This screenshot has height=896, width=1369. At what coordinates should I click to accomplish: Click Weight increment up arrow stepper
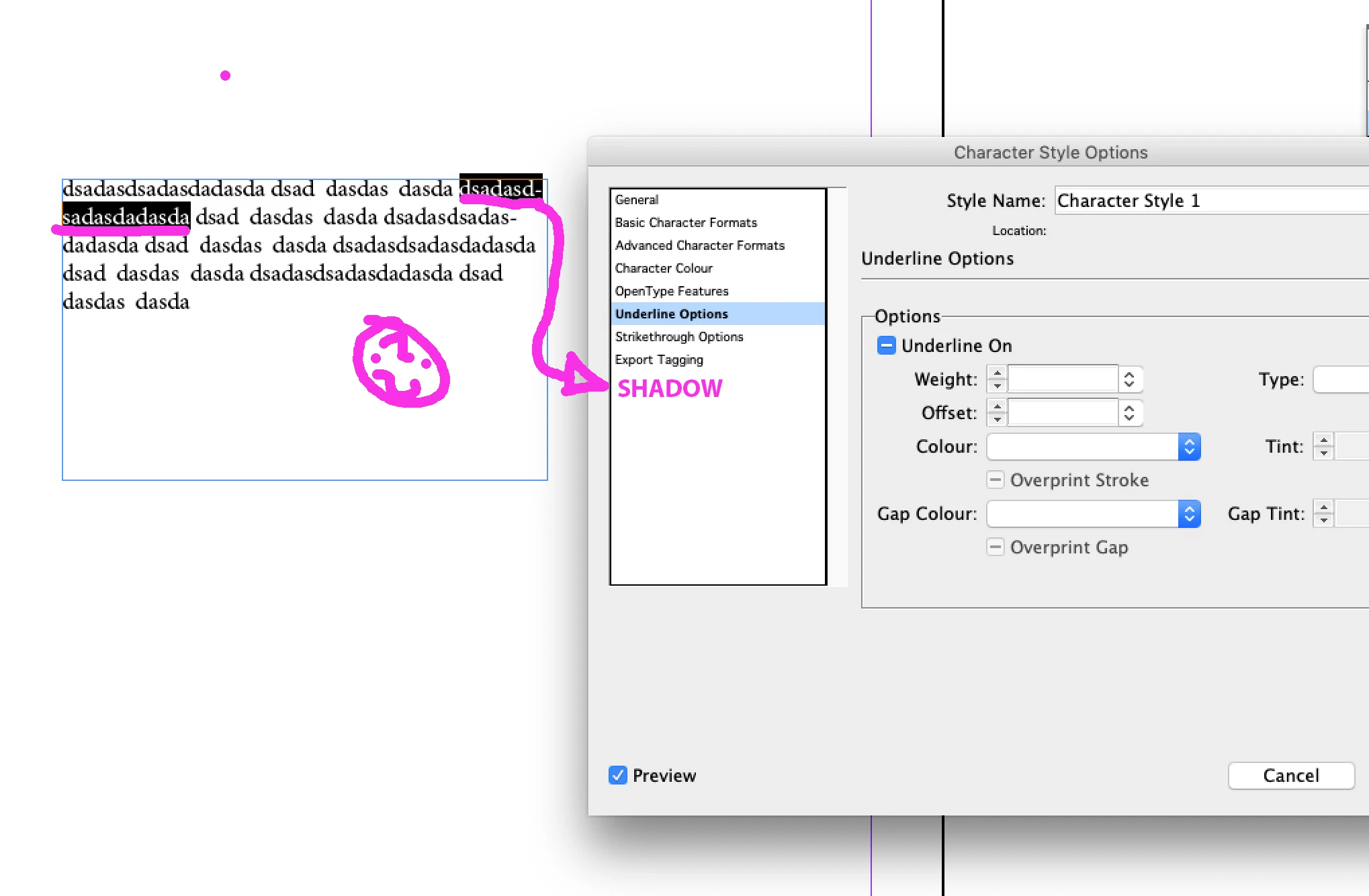pyautogui.click(x=997, y=373)
